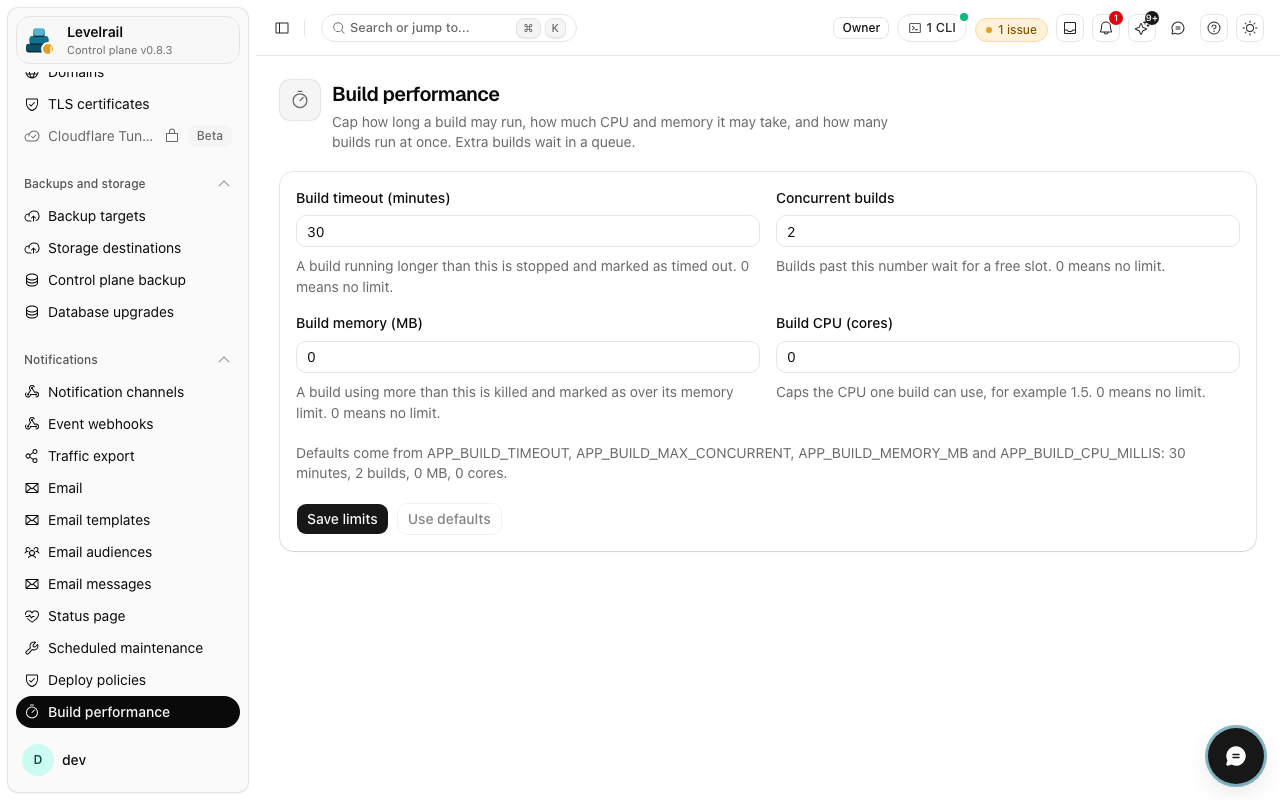This screenshot has height=800, width=1280.
Task: Open Control plane backup page
Action: click(128, 280)
